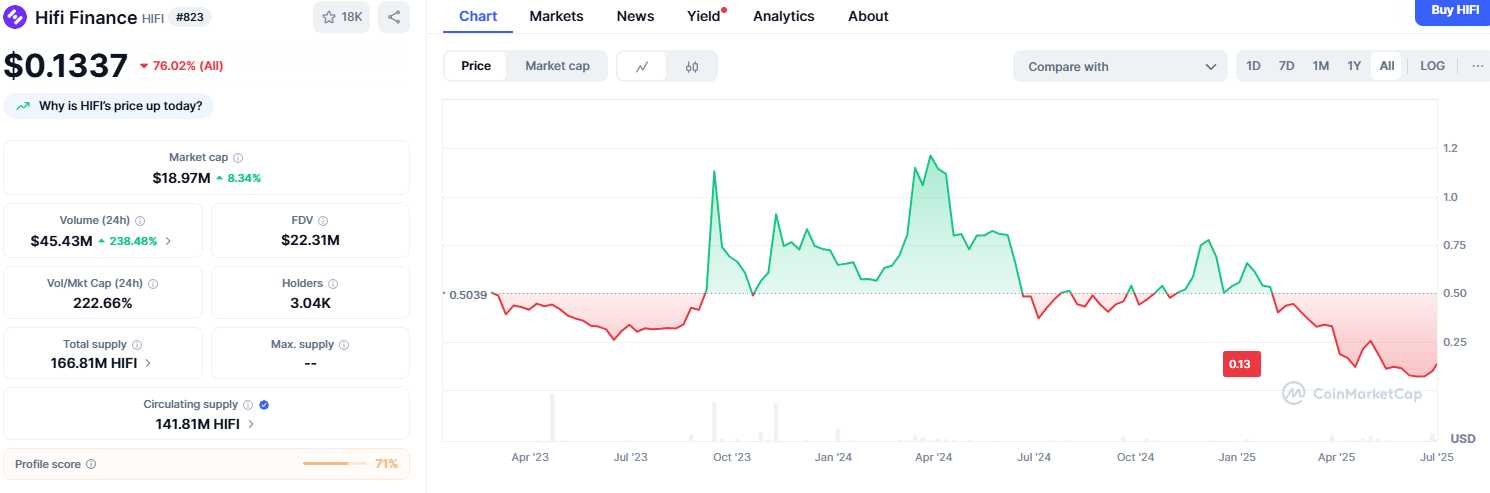Click the verified badge next to Circulating supply
Viewport: 1490px width, 493px height.
(x=264, y=405)
